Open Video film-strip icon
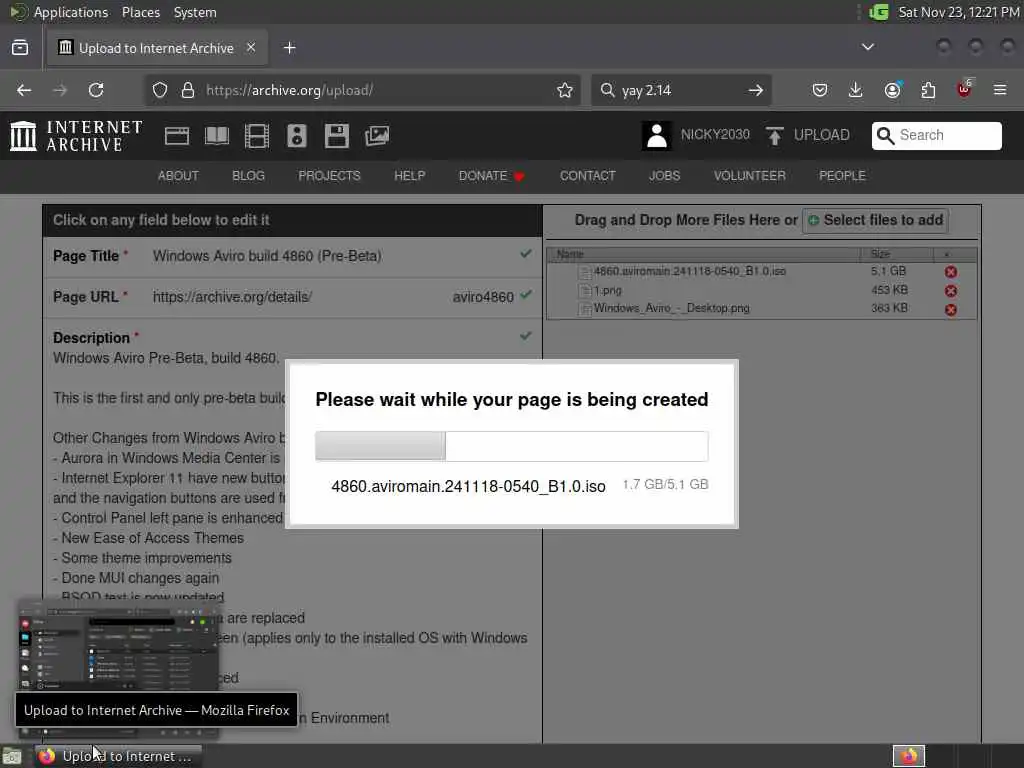The image size is (1024, 768). click(x=257, y=136)
